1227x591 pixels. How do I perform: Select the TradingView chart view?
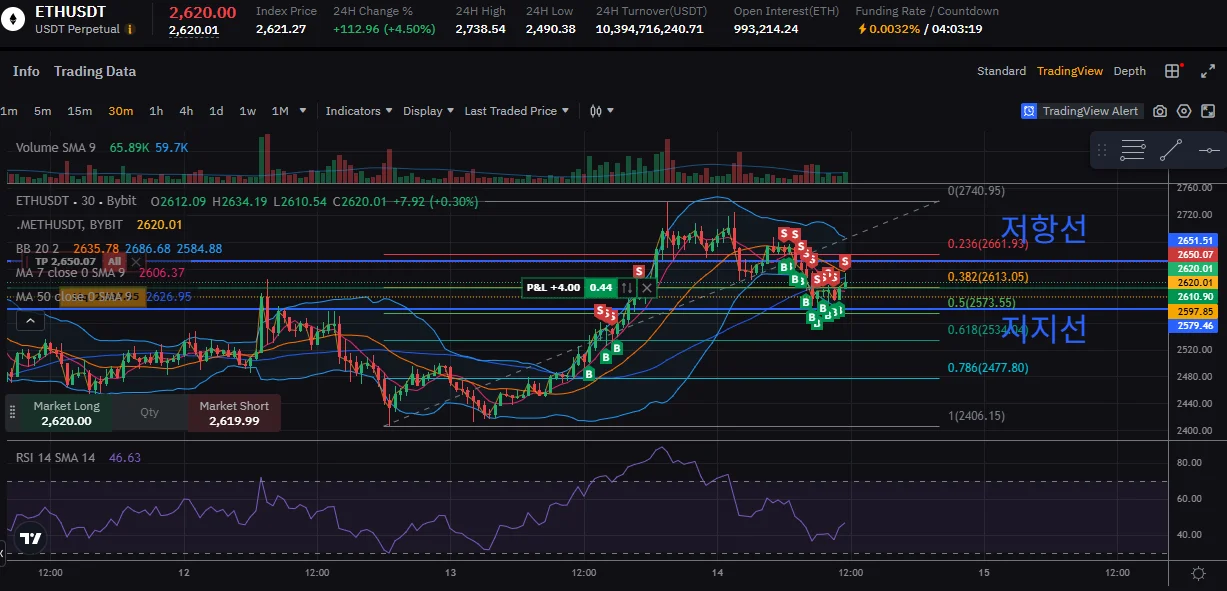point(1070,71)
